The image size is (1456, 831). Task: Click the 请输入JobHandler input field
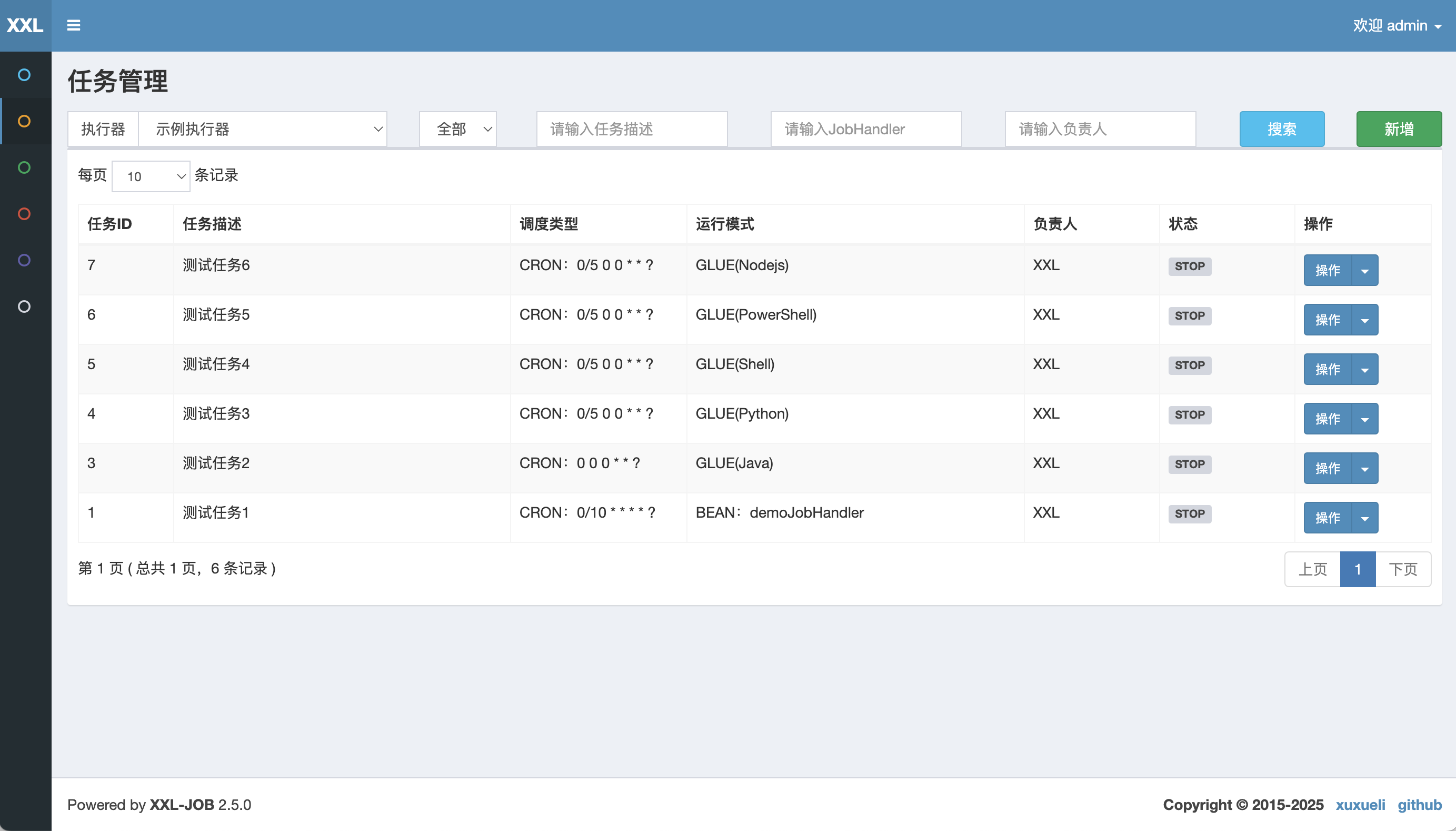866,129
